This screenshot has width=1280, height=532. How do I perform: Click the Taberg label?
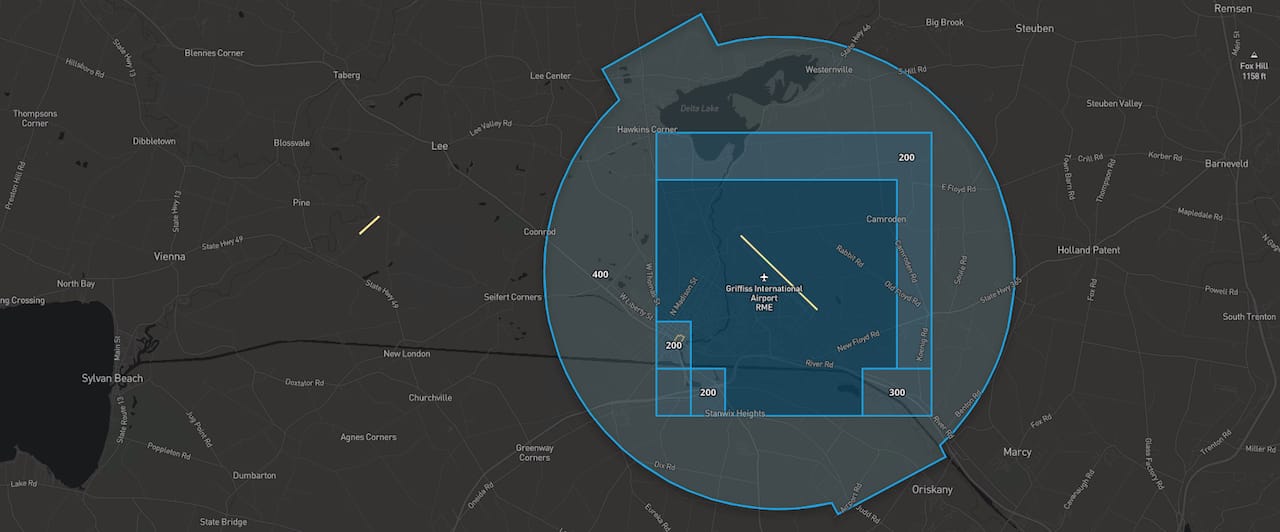coord(346,75)
